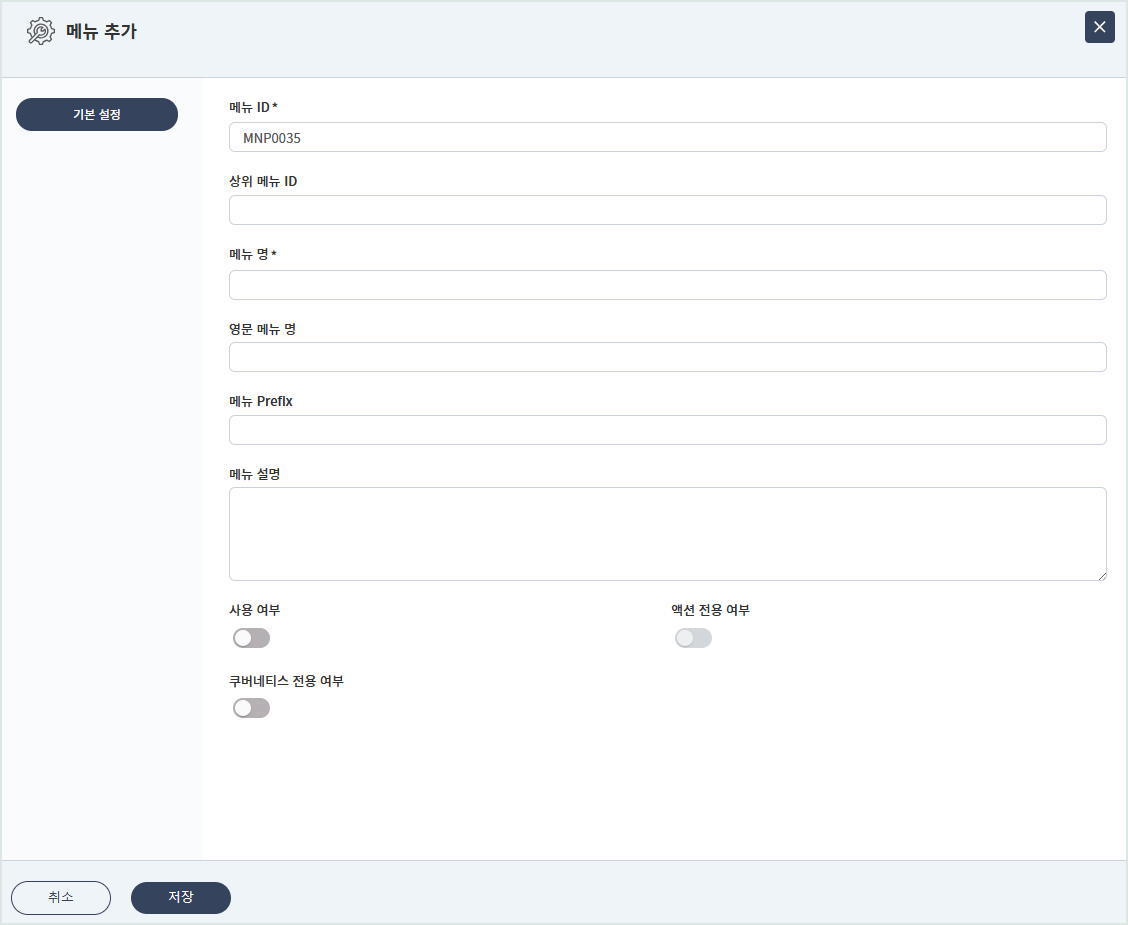Click into the 메뉴 명 input field
The image size is (1128, 925).
(x=668, y=285)
